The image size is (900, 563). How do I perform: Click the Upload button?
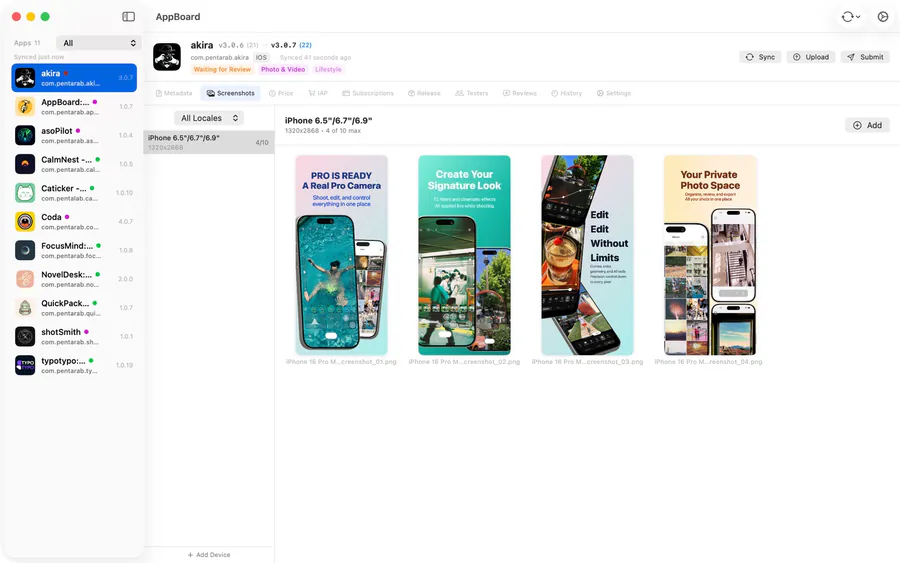(810, 57)
